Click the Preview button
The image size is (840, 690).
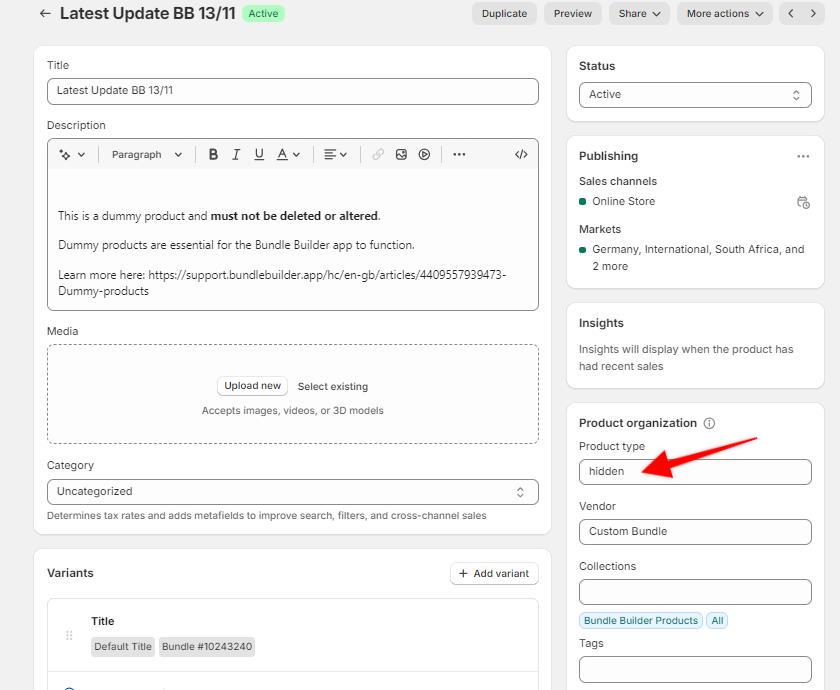click(x=572, y=13)
